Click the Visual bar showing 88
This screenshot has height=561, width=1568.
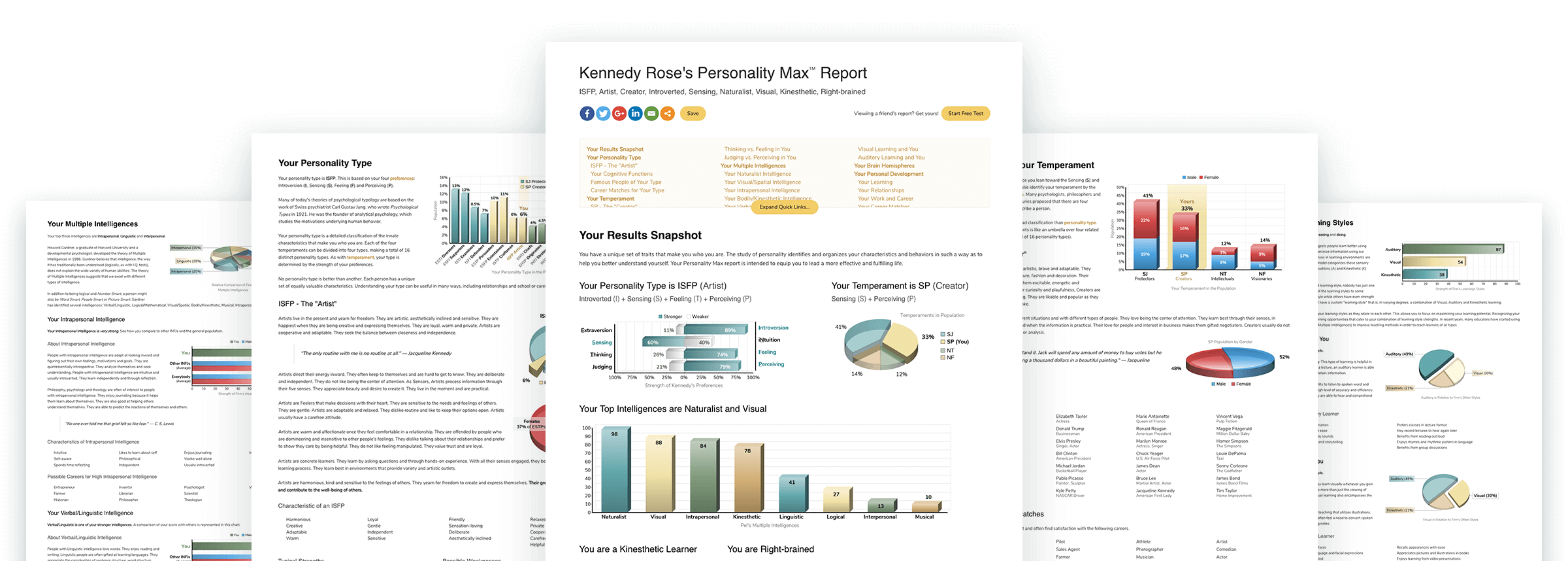659,474
